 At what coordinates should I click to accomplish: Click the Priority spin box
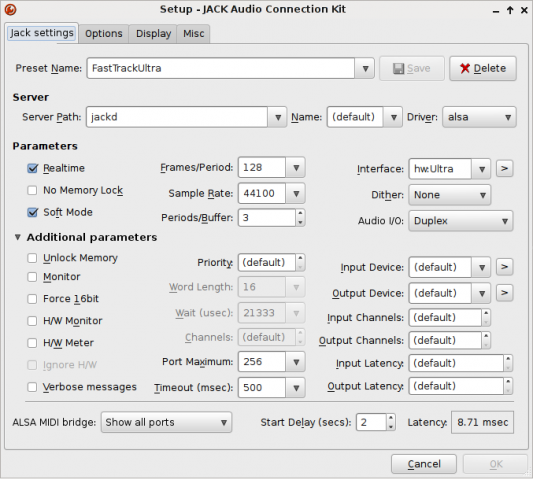pyautogui.click(x=271, y=262)
